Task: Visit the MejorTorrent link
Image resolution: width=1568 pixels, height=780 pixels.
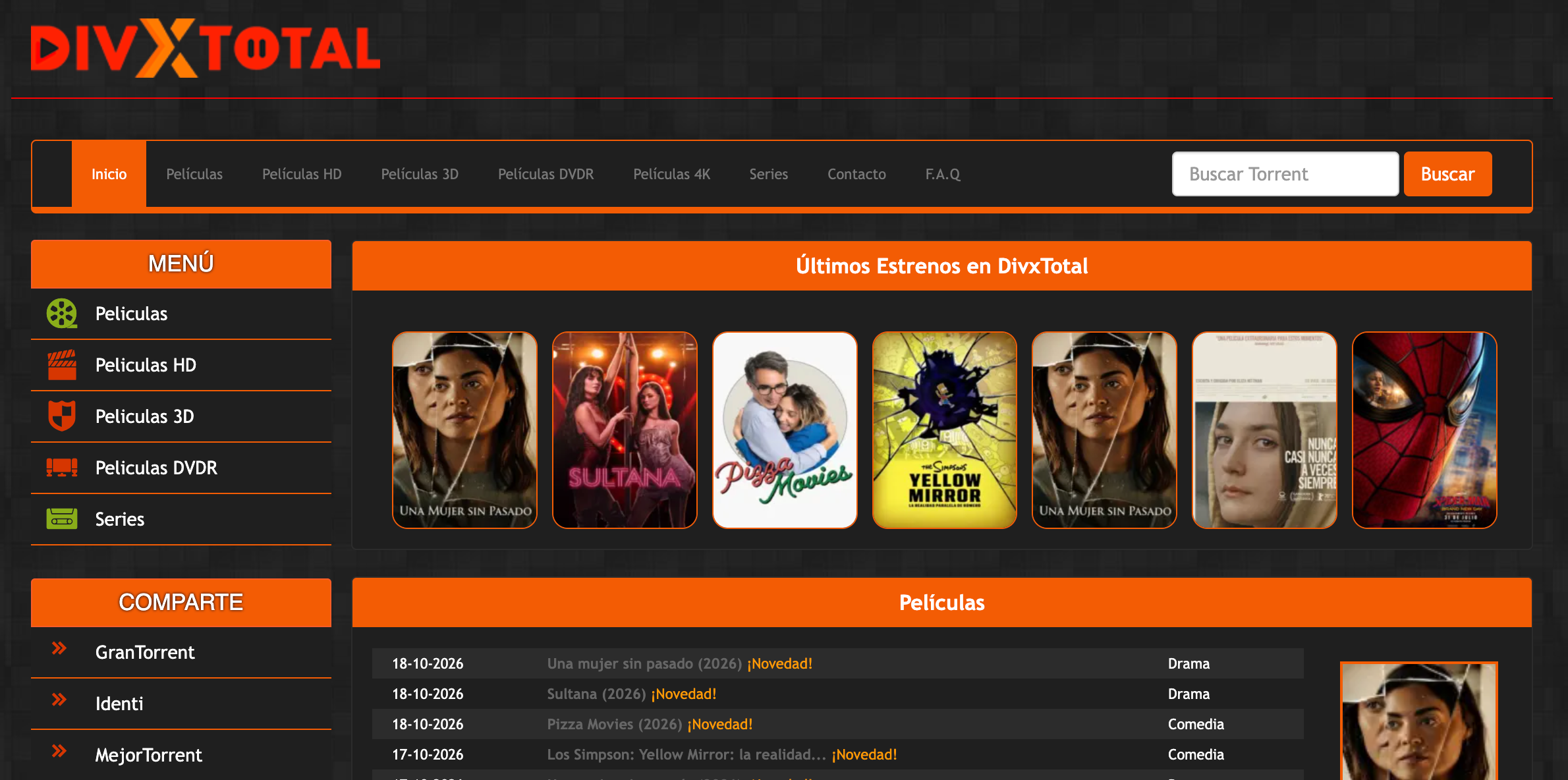Action: pos(149,755)
